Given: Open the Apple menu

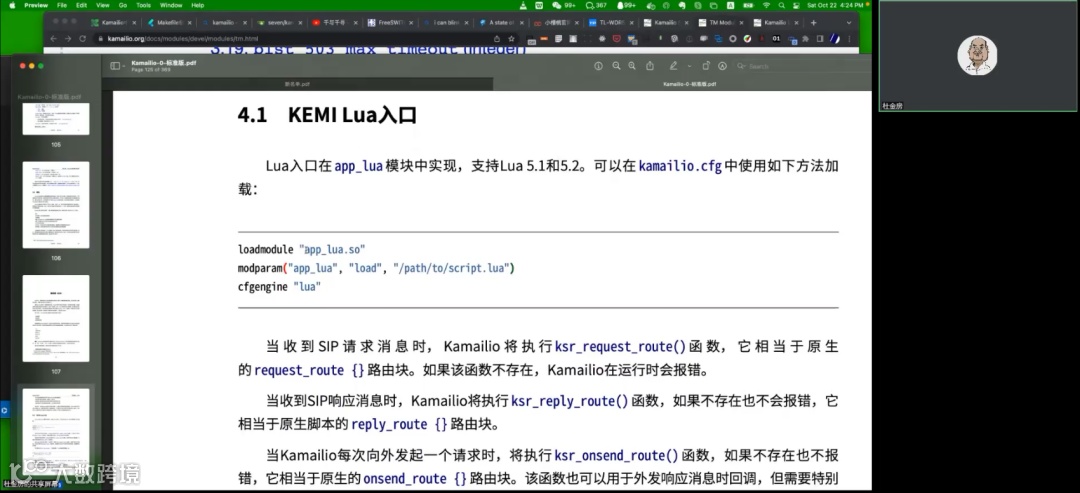Looking at the screenshot, I should (x=12, y=5).
